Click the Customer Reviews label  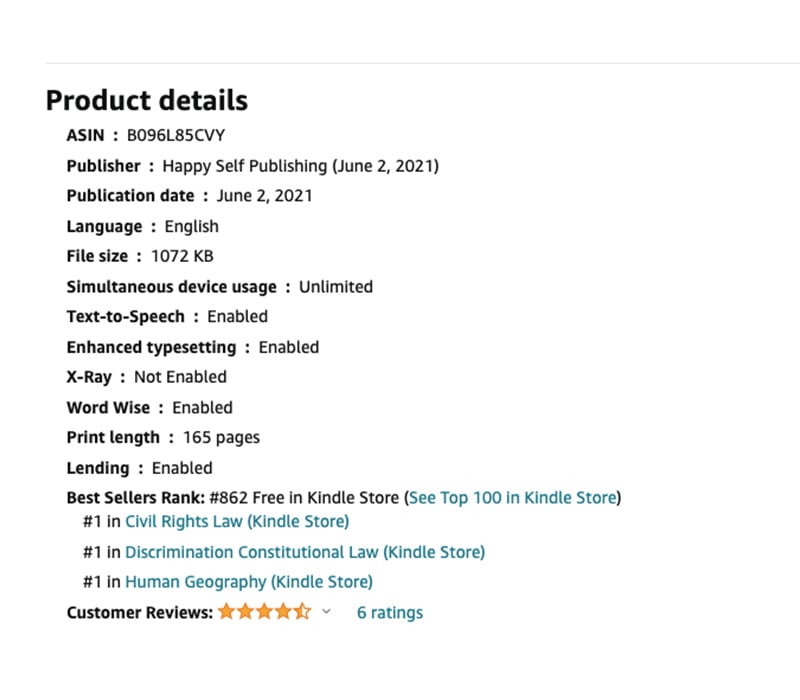[139, 612]
